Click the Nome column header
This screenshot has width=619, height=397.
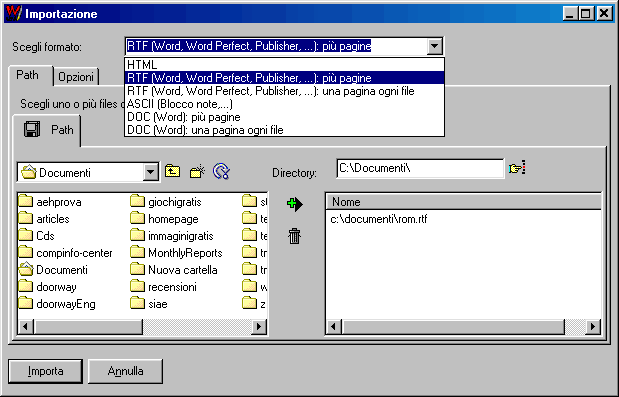[463, 202]
